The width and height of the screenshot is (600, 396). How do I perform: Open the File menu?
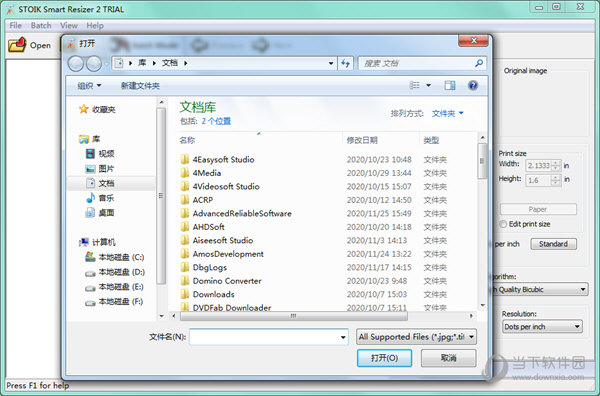pos(16,26)
